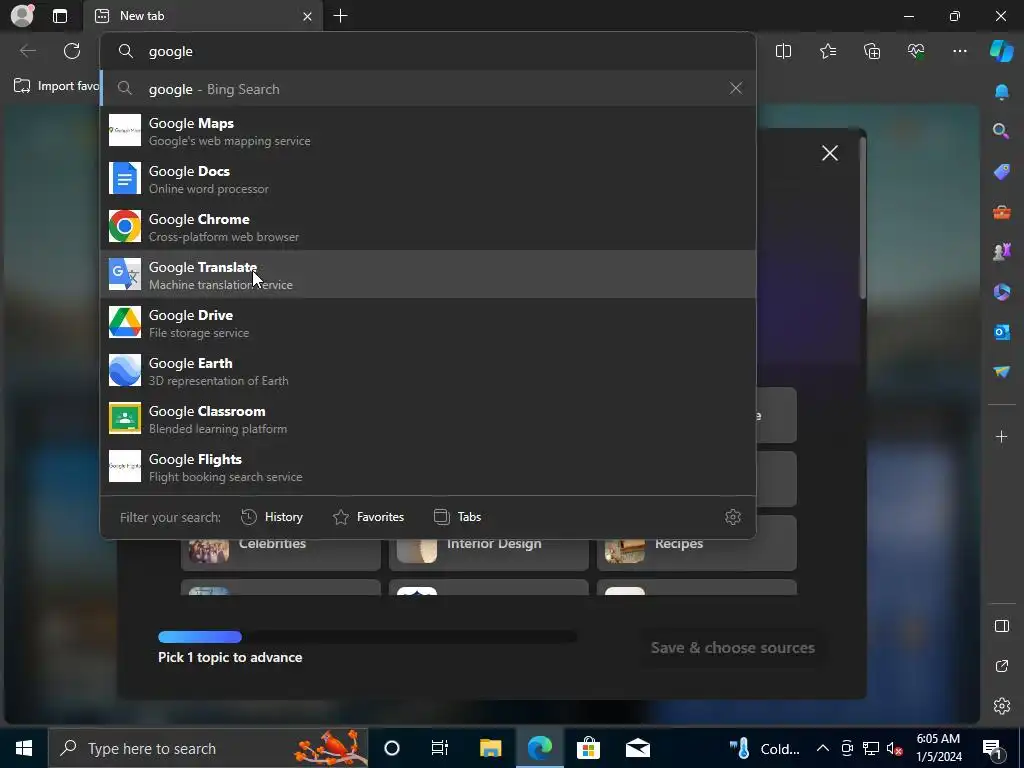Image resolution: width=1024 pixels, height=768 pixels.
Task: Open File Explorer from taskbar
Action: click(x=490, y=748)
